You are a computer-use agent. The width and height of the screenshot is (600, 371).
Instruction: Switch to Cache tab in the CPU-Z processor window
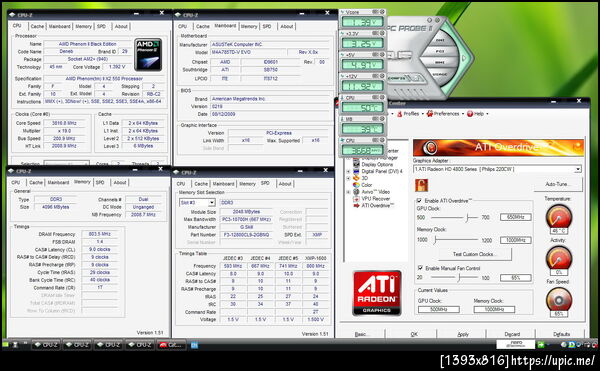coord(37,26)
